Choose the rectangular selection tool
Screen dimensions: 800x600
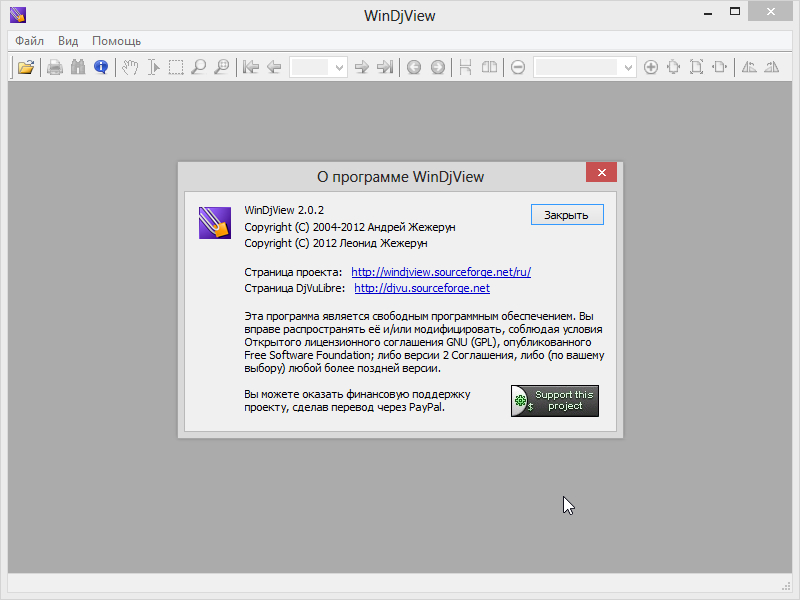176,67
